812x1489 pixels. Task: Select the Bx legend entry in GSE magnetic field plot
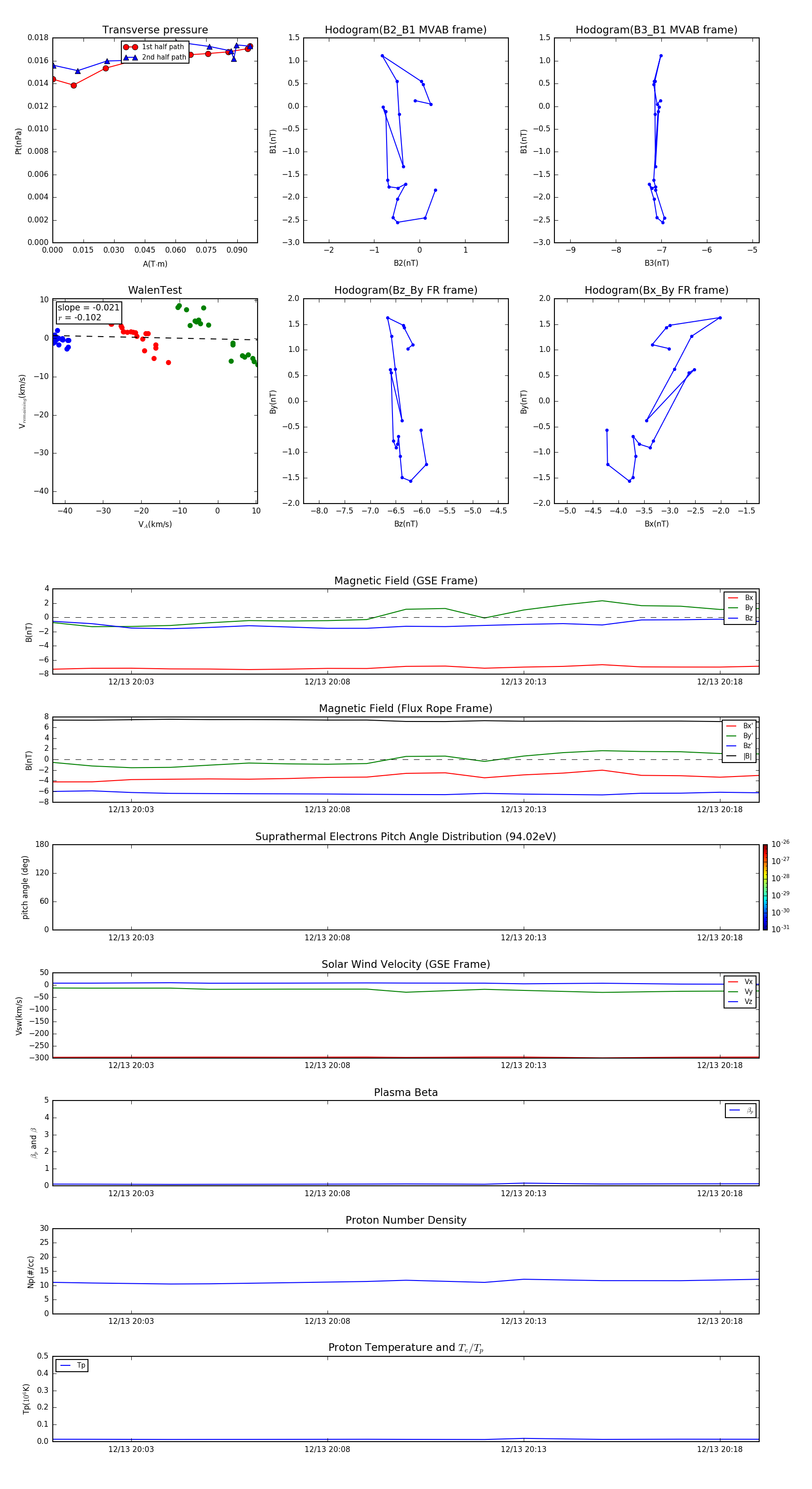coord(740,598)
